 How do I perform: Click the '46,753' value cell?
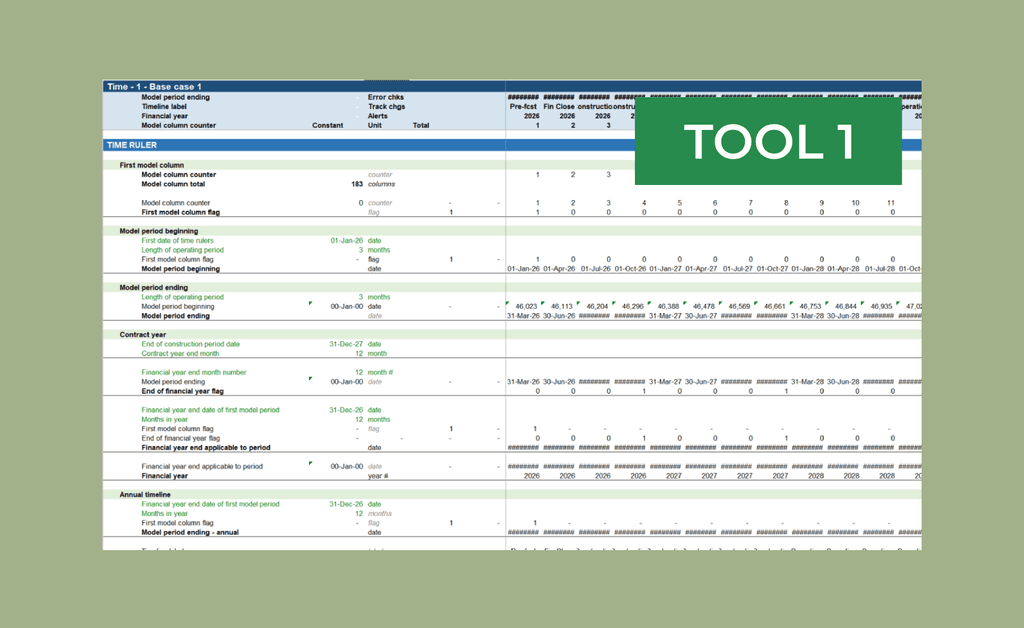[x=810, y=306]
